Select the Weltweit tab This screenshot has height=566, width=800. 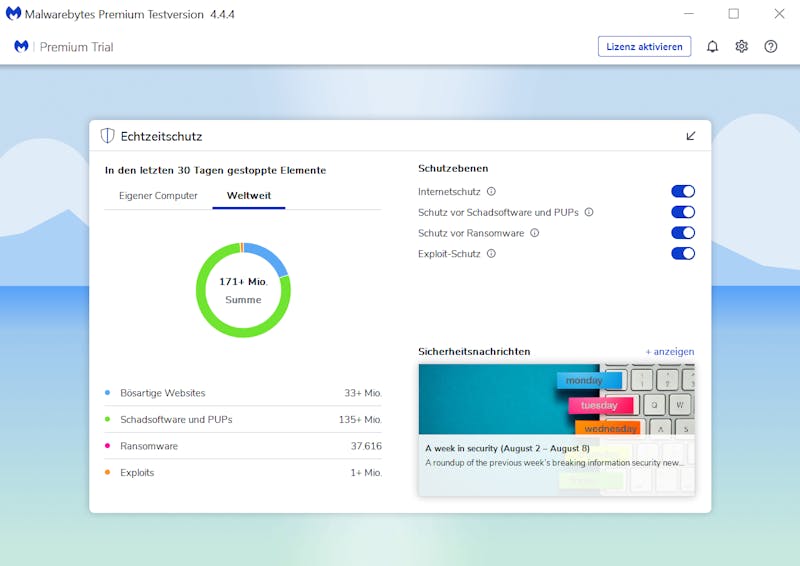(249, 195)
